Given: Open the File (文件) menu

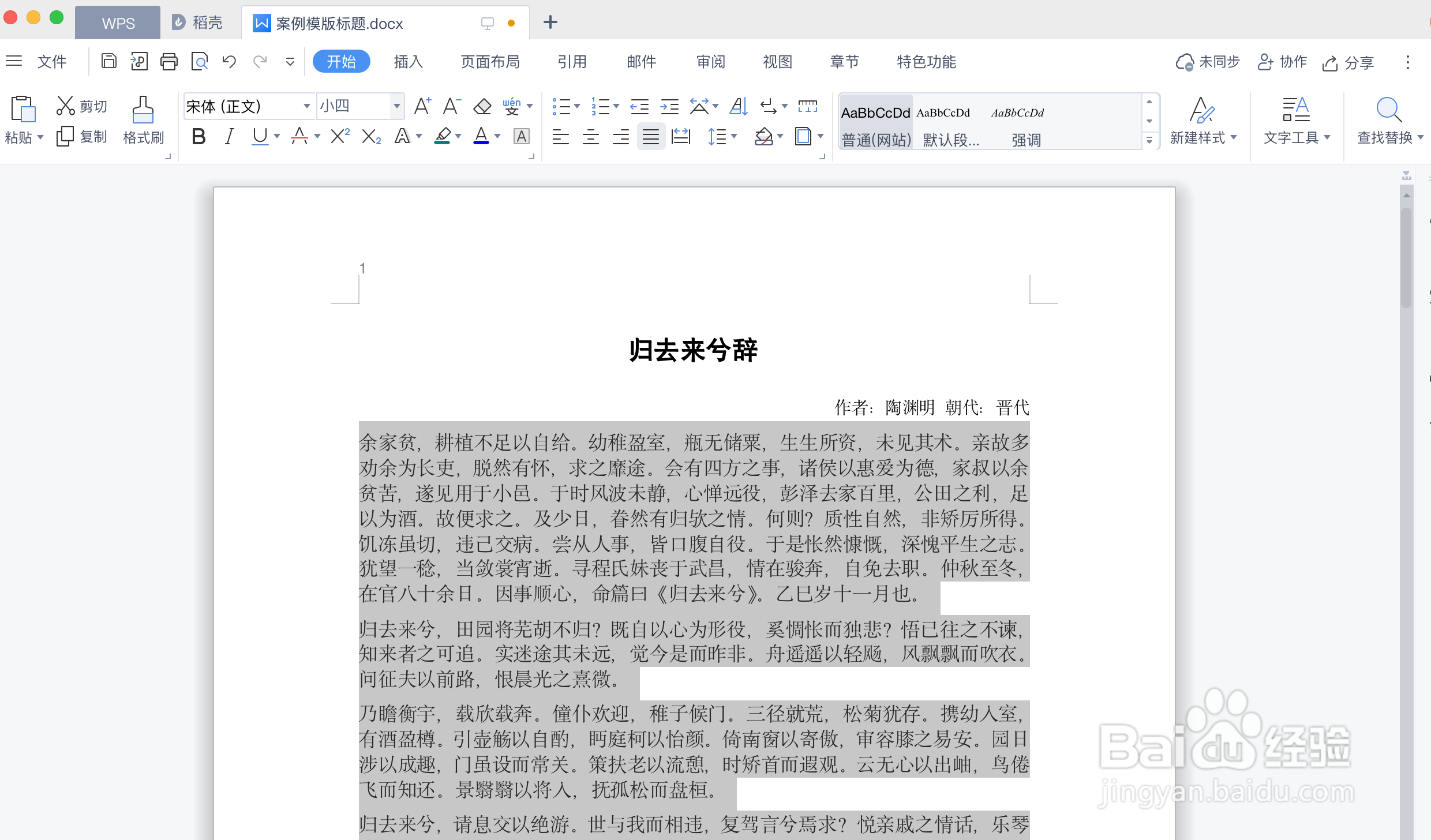Looking at the screenshot, I should coord(52,62).
